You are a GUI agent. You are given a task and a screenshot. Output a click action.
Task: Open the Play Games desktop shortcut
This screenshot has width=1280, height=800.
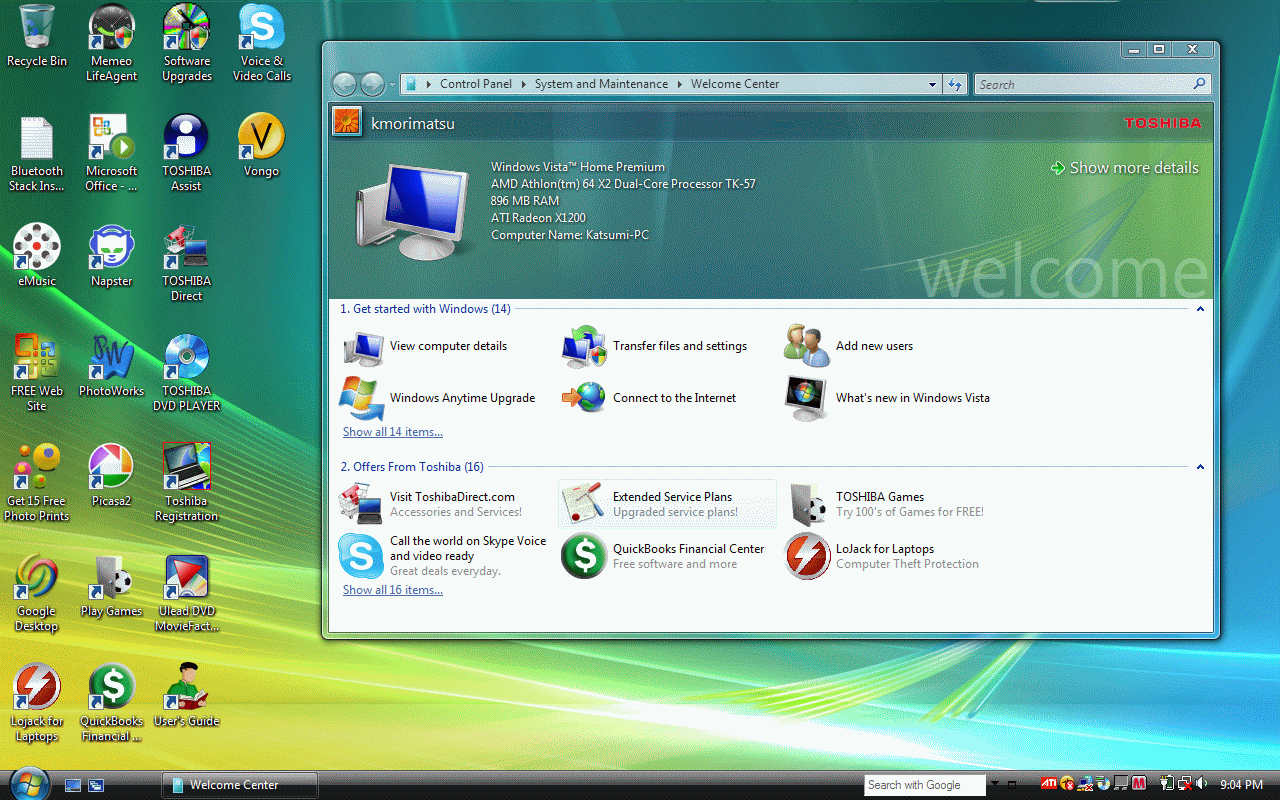click(112, 586)
